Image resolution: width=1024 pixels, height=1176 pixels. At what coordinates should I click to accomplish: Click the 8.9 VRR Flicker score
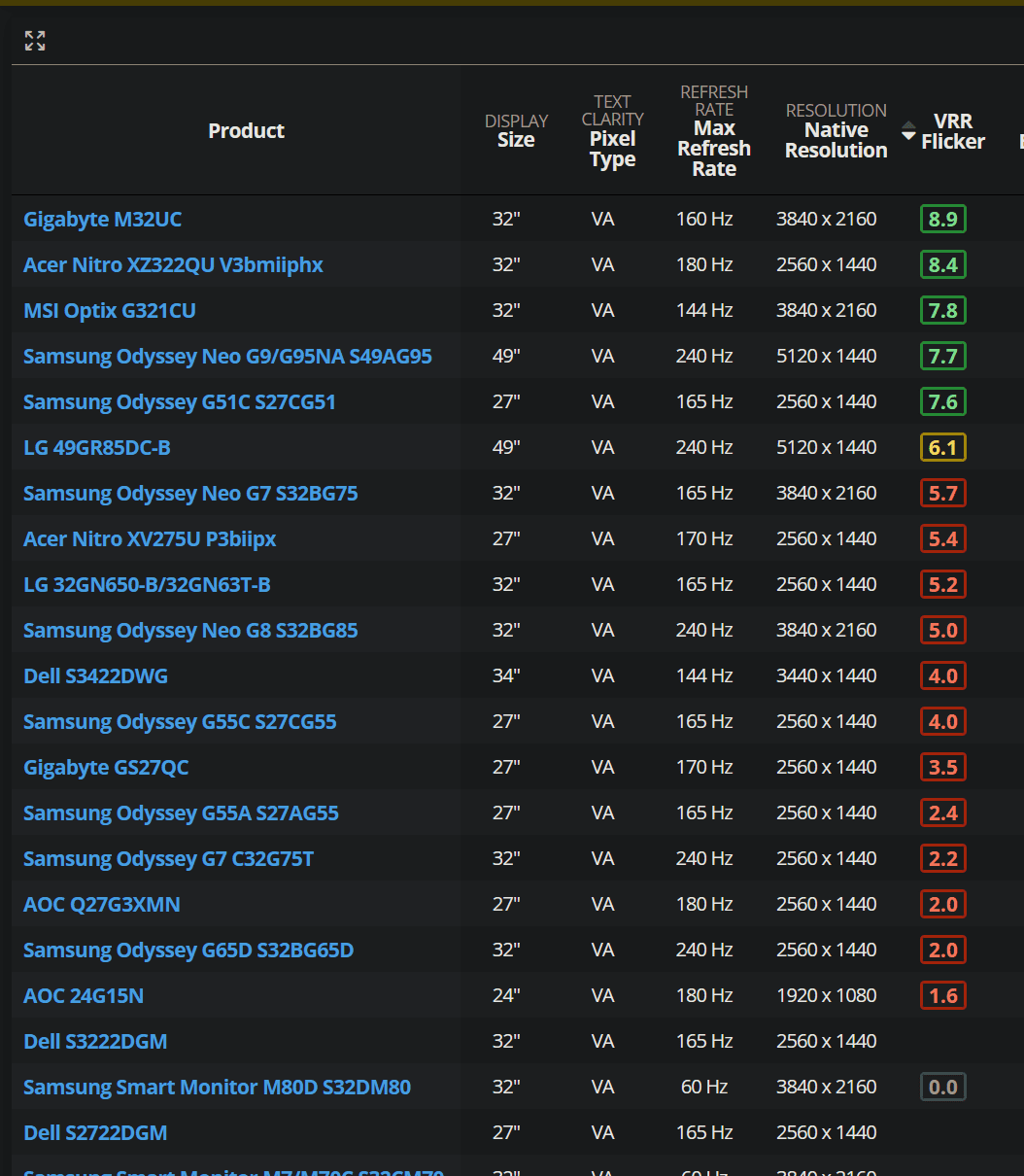point(943,219)
